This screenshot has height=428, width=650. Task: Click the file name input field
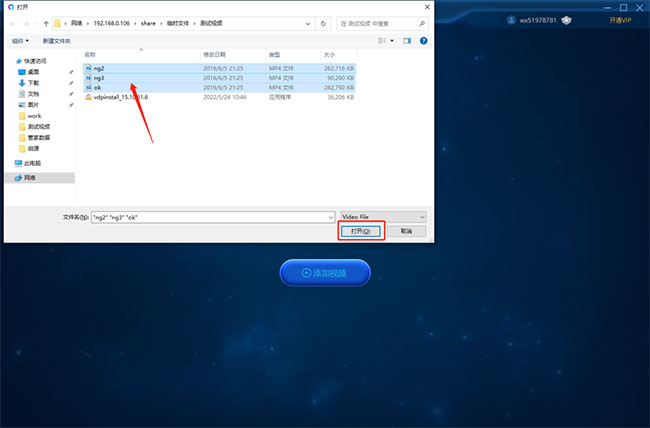(x=210, y=217)
